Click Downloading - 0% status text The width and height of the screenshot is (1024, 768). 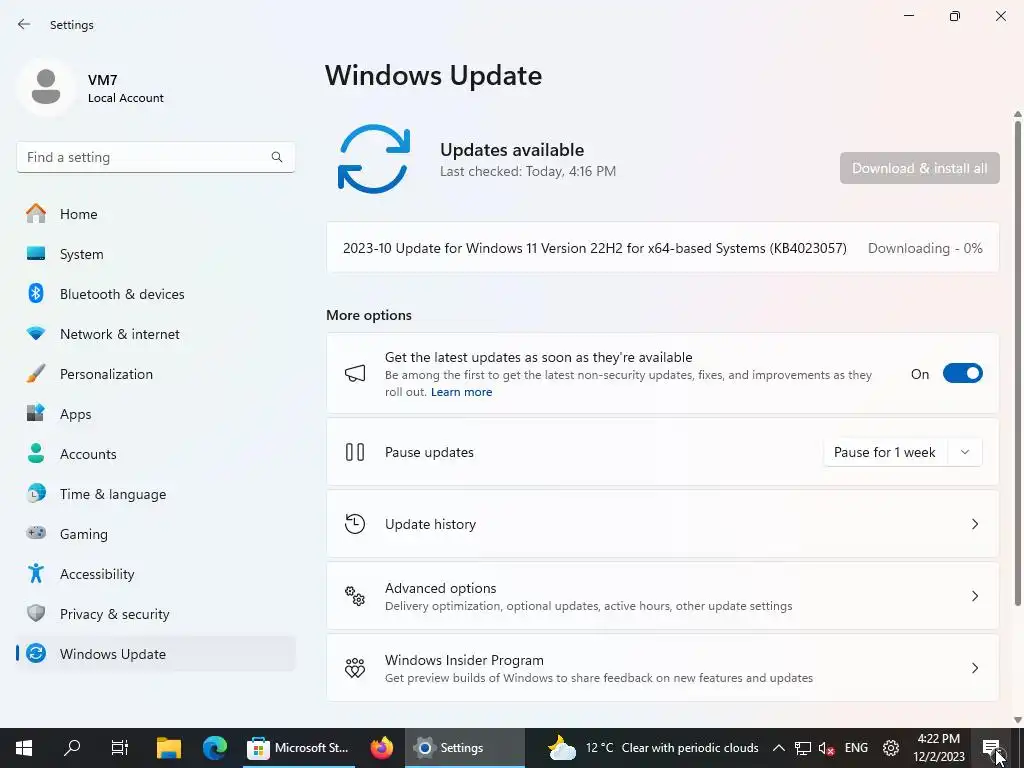[x=925, y=248]
